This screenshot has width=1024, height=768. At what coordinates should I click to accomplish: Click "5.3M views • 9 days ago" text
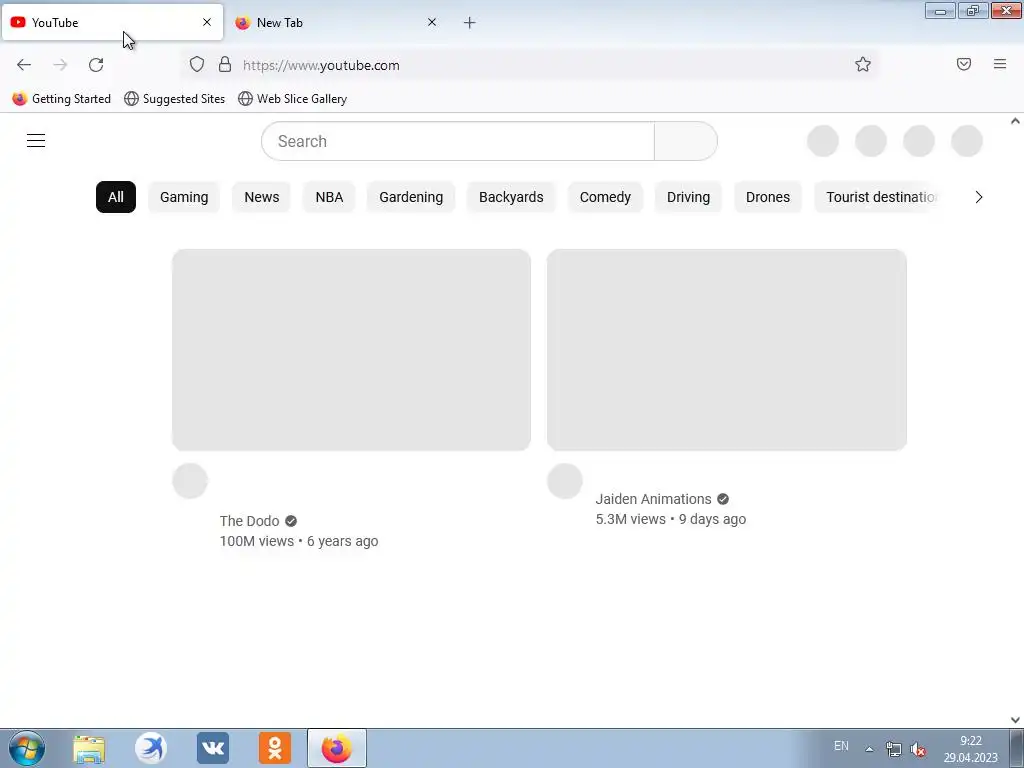coord(671,519)
